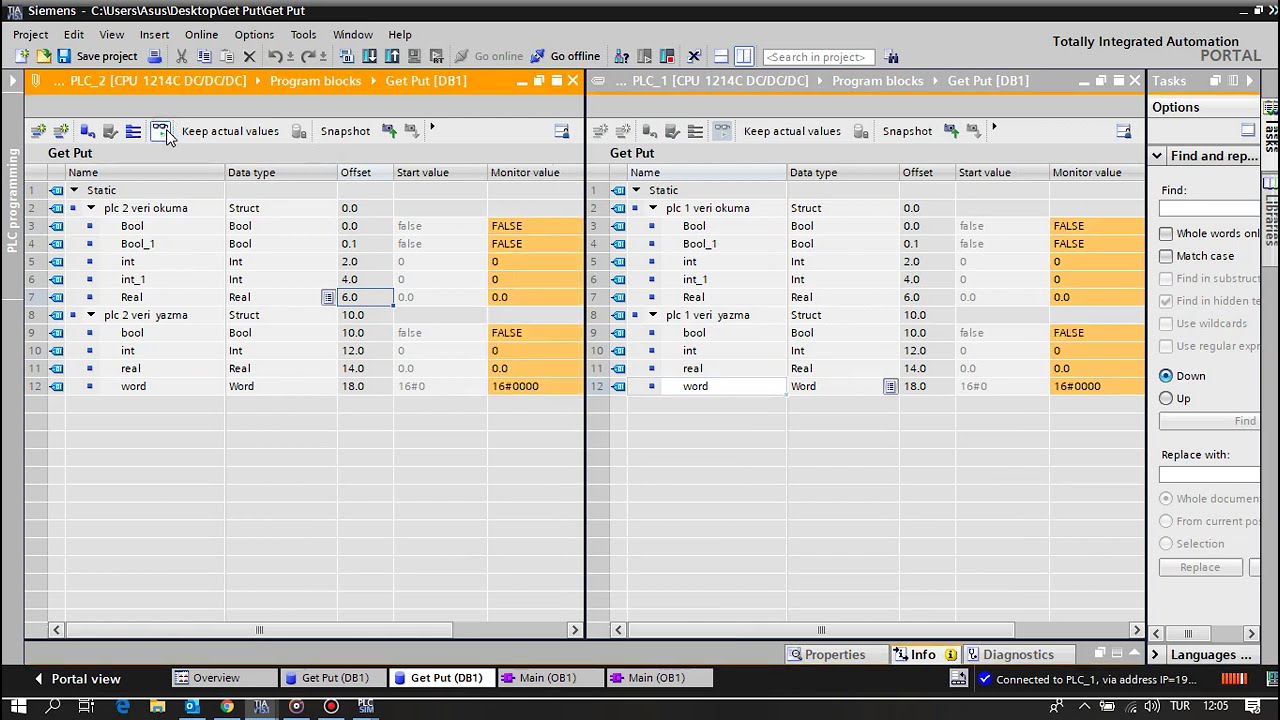
Task: Open the Options menu
Action: click(x=254, y=34)
